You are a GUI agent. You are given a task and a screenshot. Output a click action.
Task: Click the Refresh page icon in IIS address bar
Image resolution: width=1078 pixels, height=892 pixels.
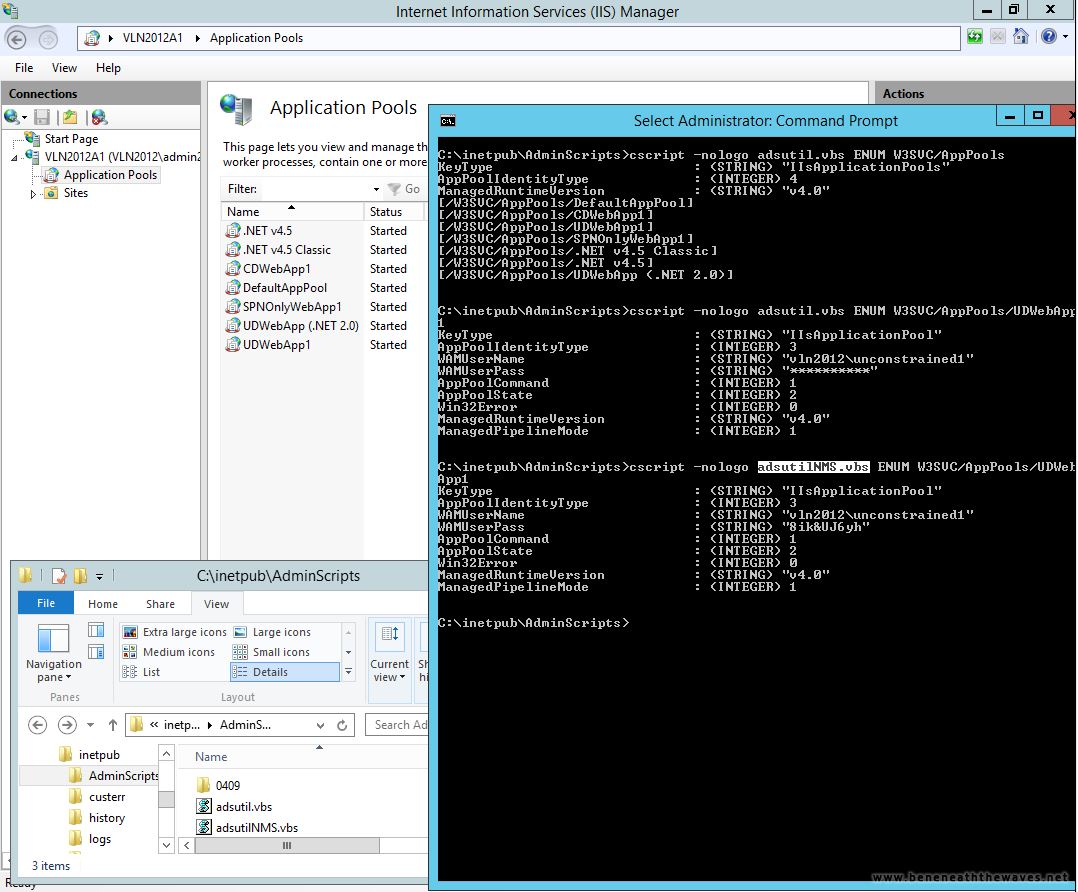975,36
